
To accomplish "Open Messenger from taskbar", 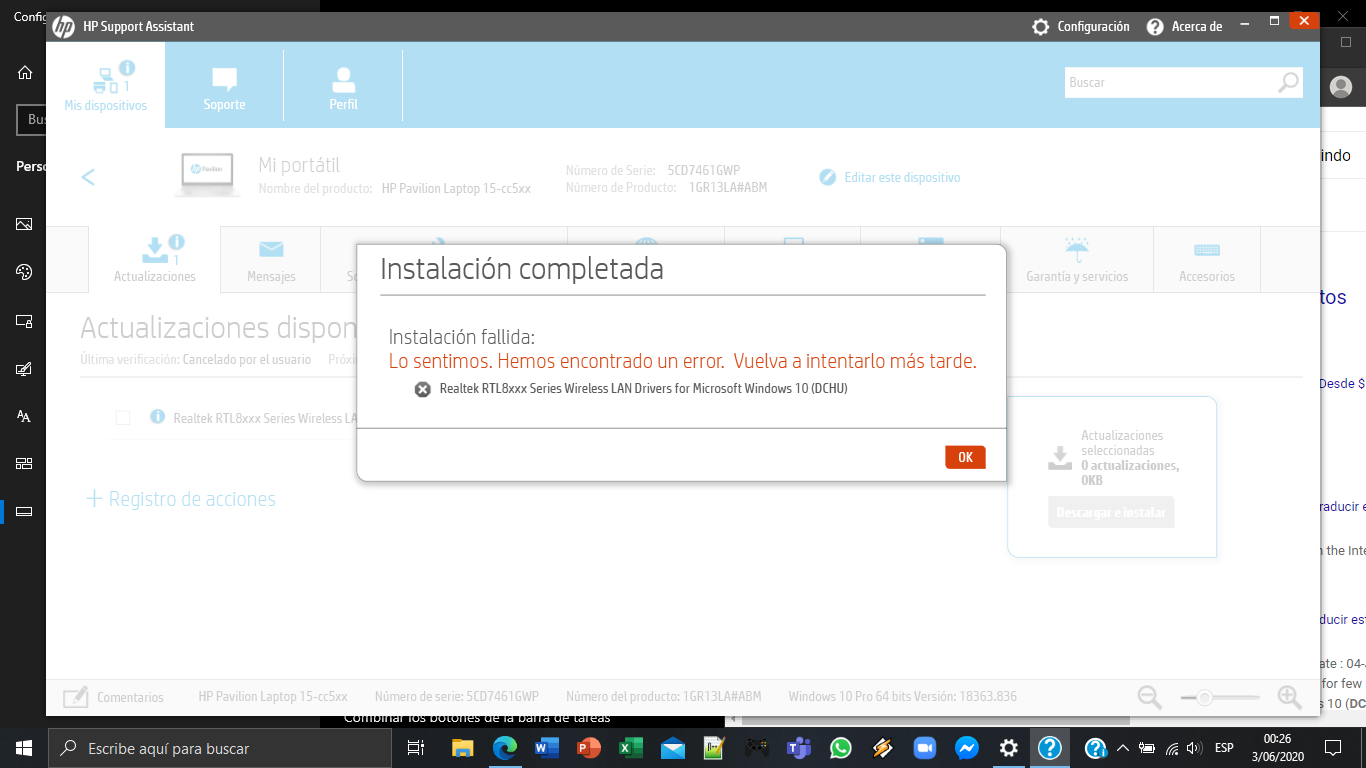I will point(966,747).
